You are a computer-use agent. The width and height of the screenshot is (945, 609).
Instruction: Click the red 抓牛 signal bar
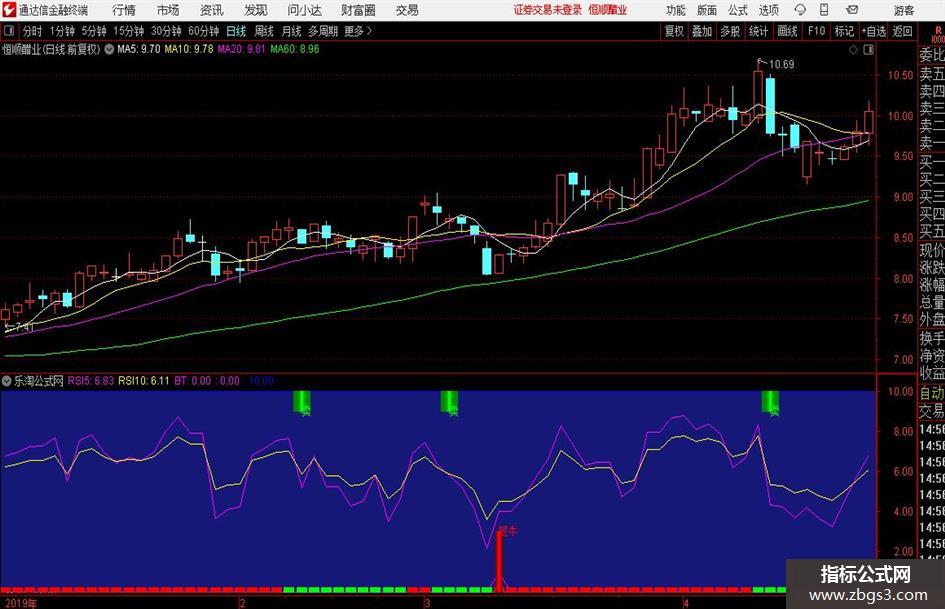499,560
